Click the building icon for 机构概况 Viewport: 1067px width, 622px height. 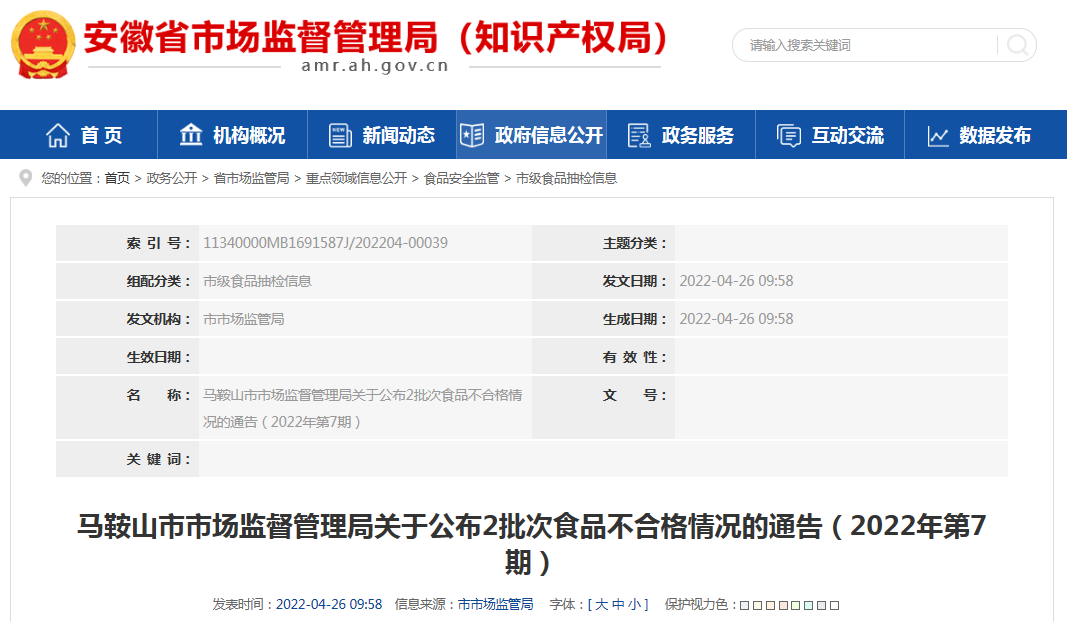tap(191, 135)
